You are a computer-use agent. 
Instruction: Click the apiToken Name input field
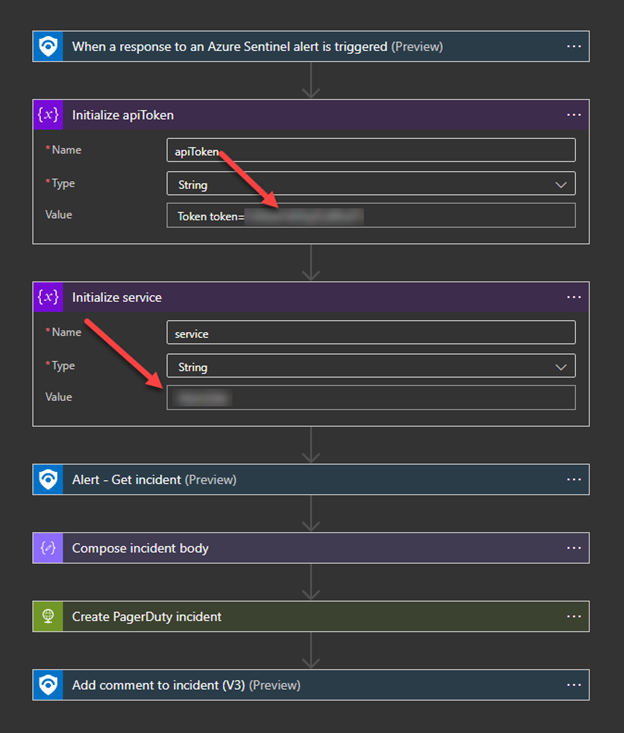point(371,150)
